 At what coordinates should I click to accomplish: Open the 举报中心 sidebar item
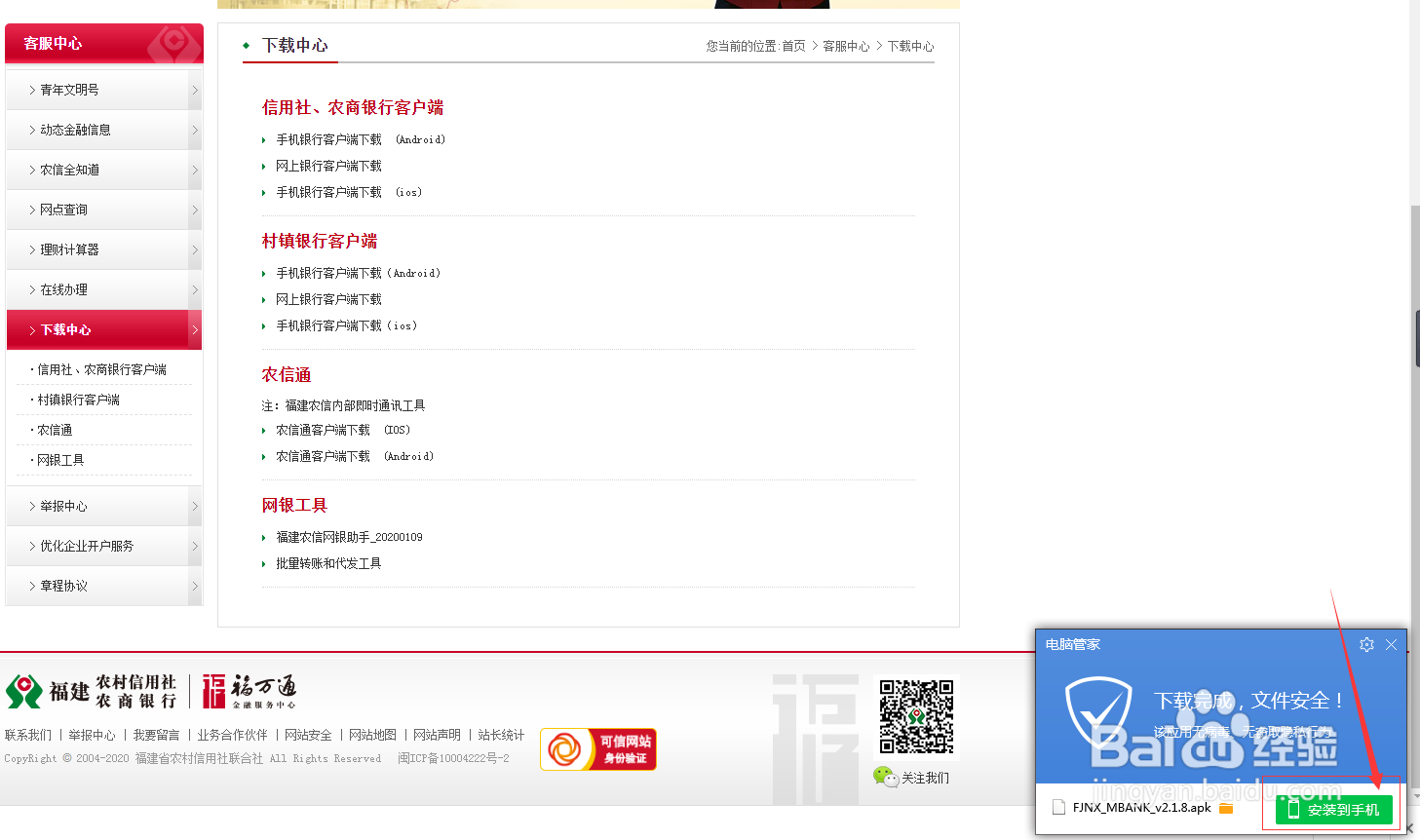click(x=104, y=506)
